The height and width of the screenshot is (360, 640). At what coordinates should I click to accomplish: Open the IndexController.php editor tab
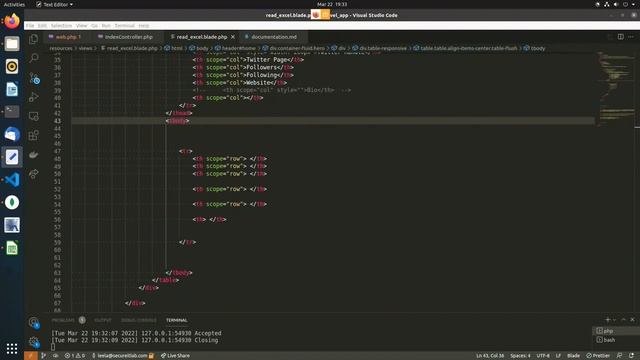(128, 37)
